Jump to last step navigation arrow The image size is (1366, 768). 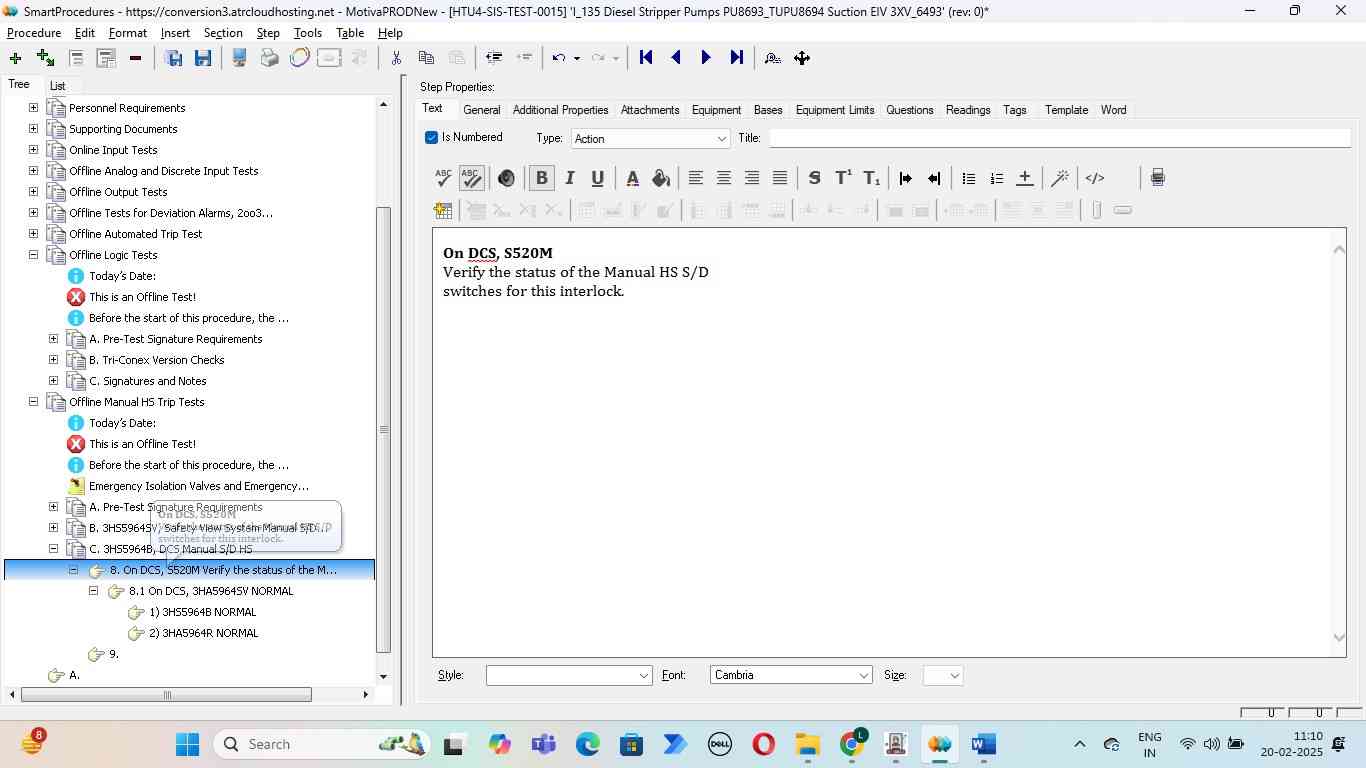click(736, 58)
